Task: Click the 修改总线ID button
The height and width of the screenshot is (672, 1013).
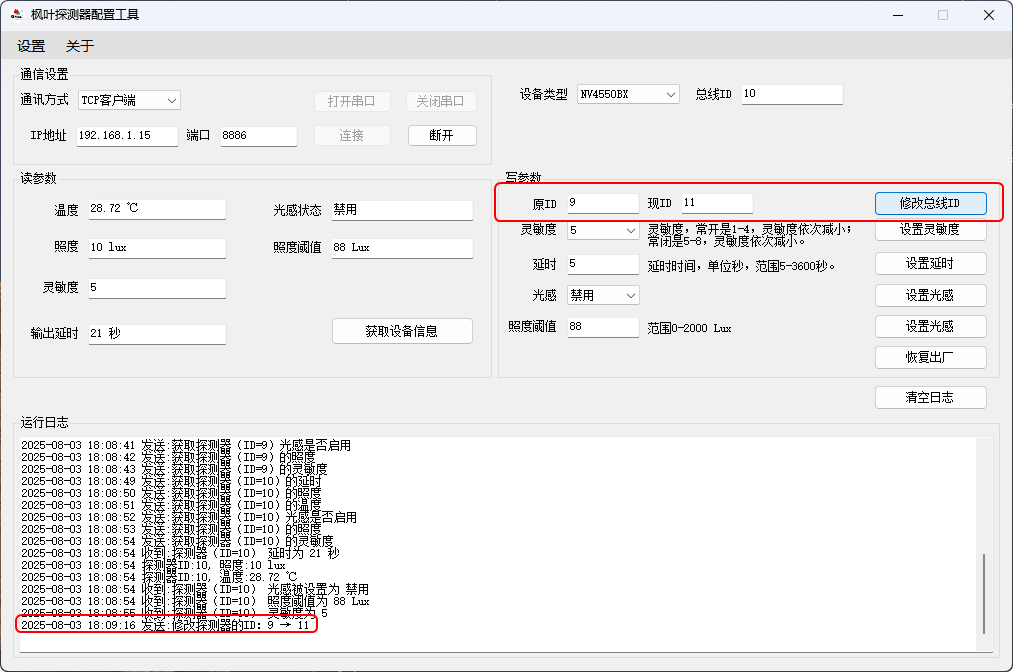Action: click(x=930, y=203)
